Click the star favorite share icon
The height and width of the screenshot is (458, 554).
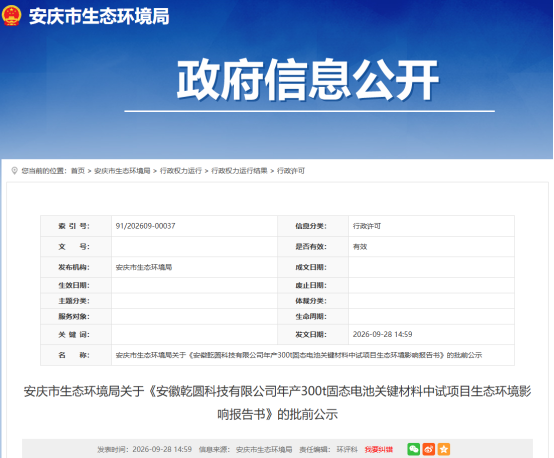pyautogui.click(x=444, y=449)
